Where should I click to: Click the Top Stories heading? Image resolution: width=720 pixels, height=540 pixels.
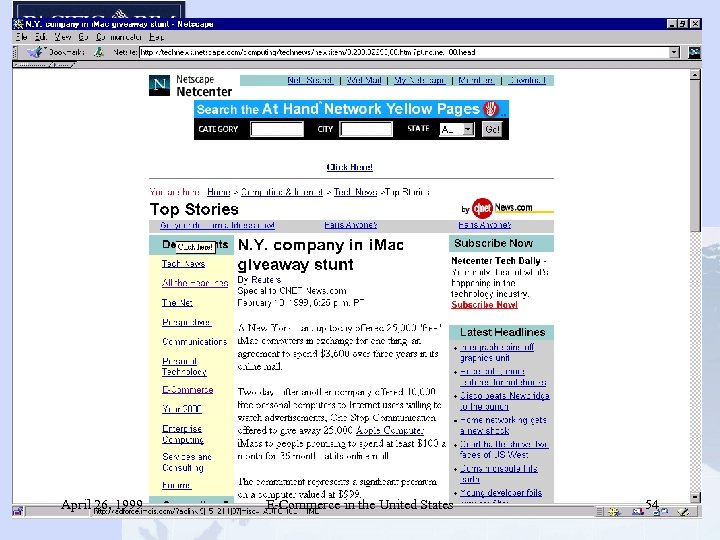point(194,209)
